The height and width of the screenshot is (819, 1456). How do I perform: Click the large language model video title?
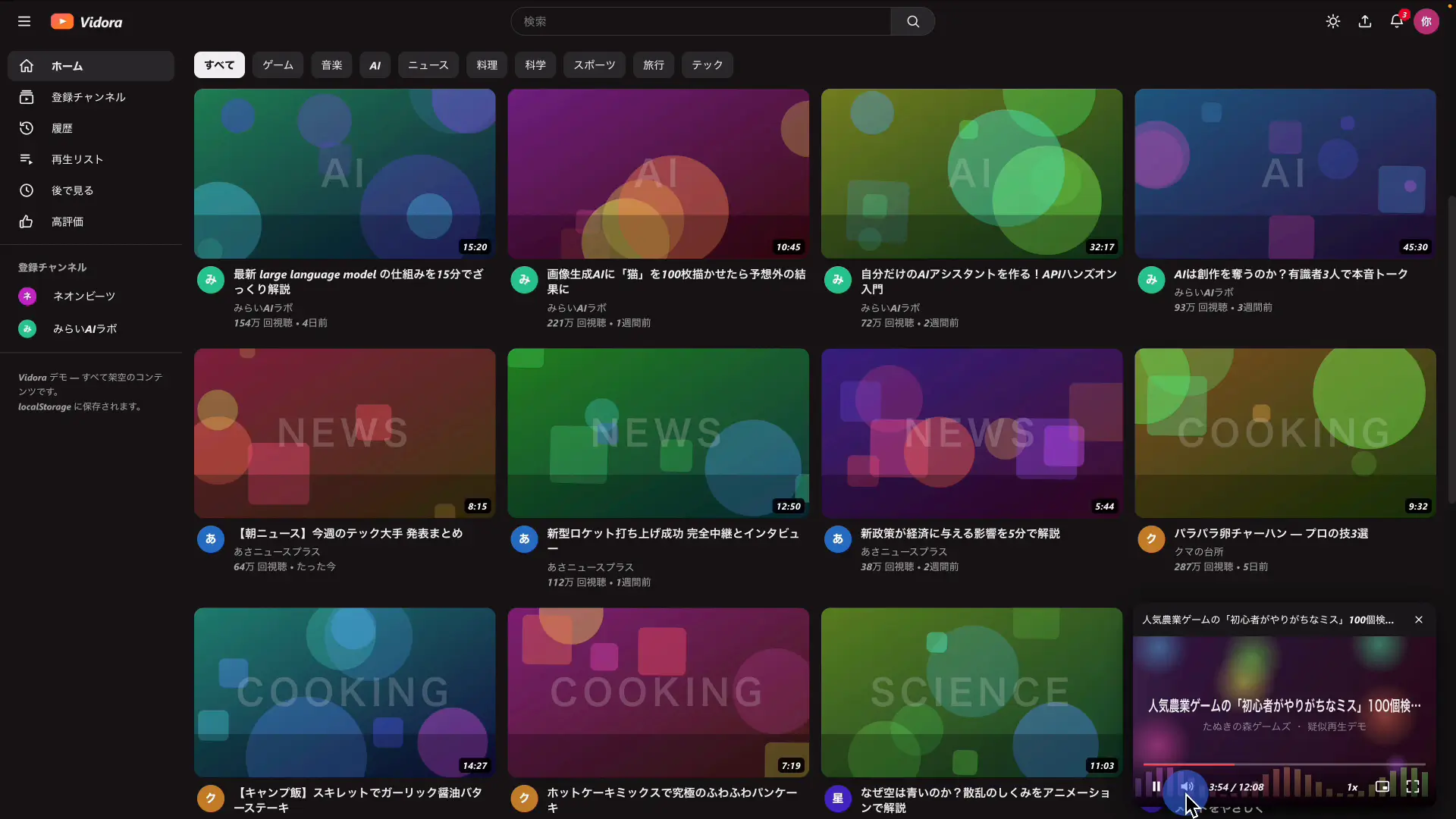click(x=359, y=281)
